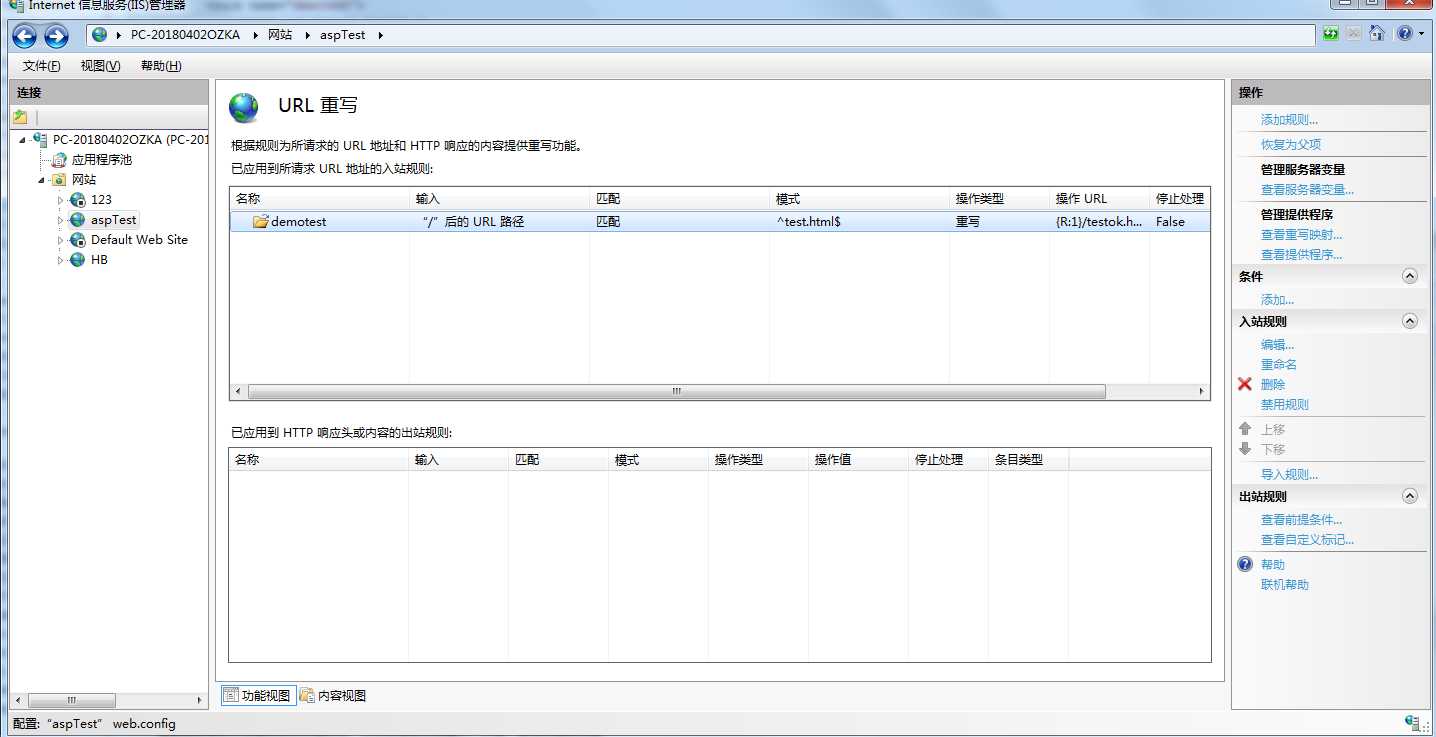Click the ^test.html$ pattern cell
Viewport: 1436px width, 737px height.
pyautogui.click(x=809, y=222)
